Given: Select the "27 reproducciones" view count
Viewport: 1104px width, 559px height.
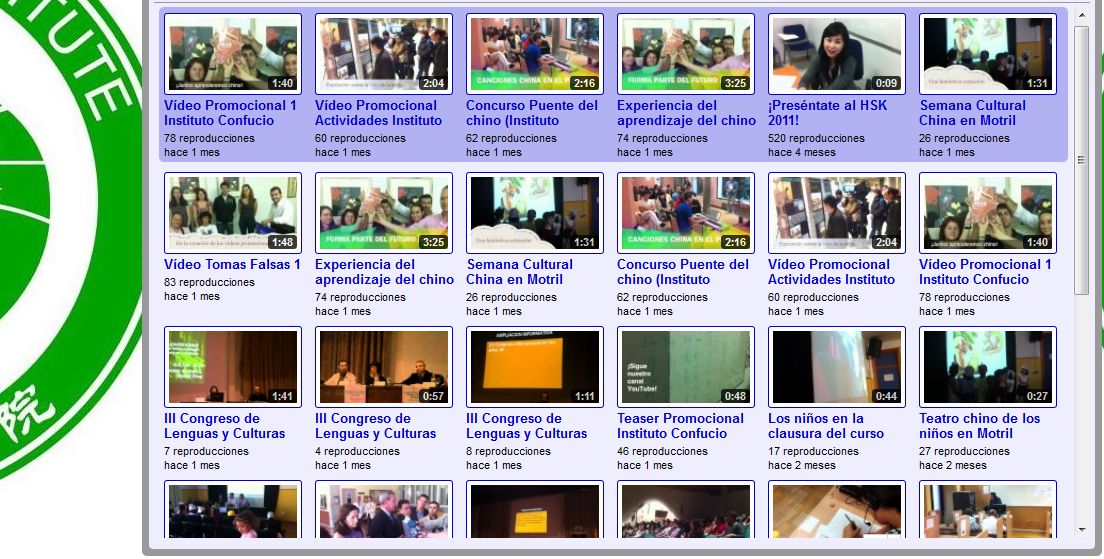Looking at the screenshot, I should (965, 452).
